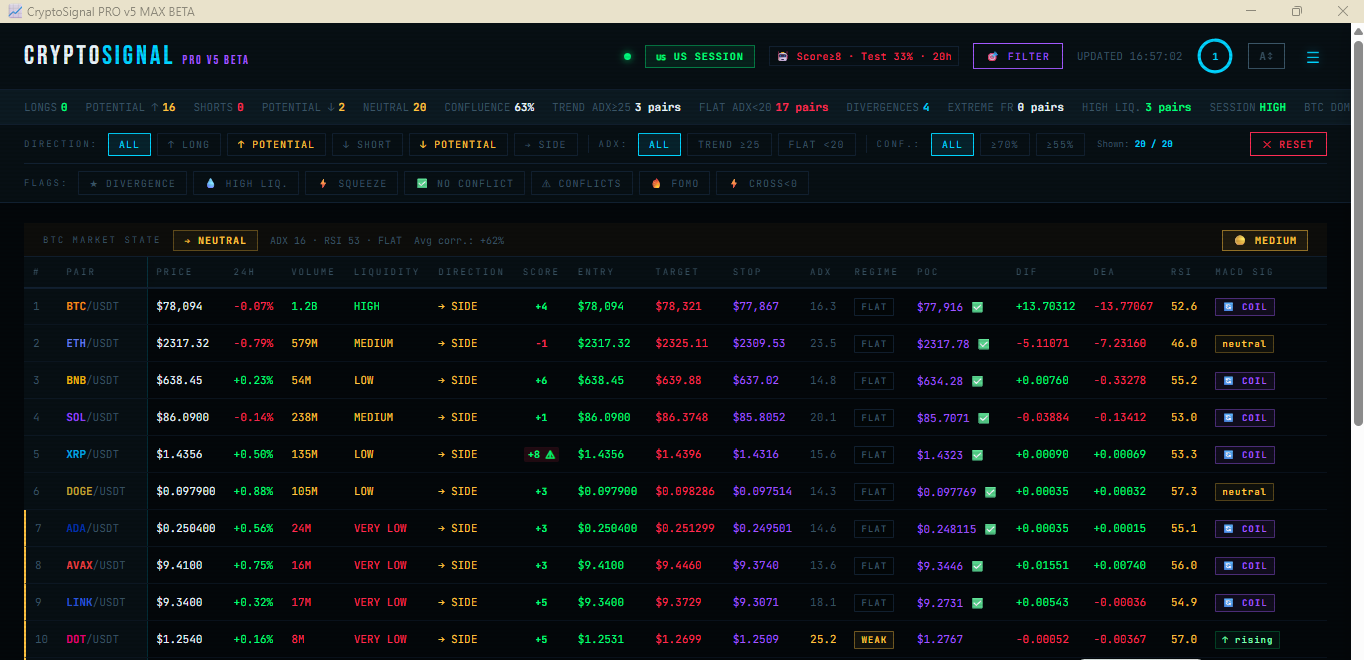Click the green check beside BNB POC $634.28
Screen dimensions: 1364x660
click(x=977, y=381)
